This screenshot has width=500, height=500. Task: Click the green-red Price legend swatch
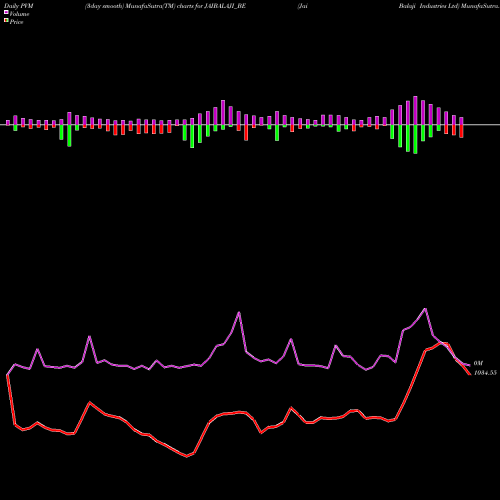(6, 21)
